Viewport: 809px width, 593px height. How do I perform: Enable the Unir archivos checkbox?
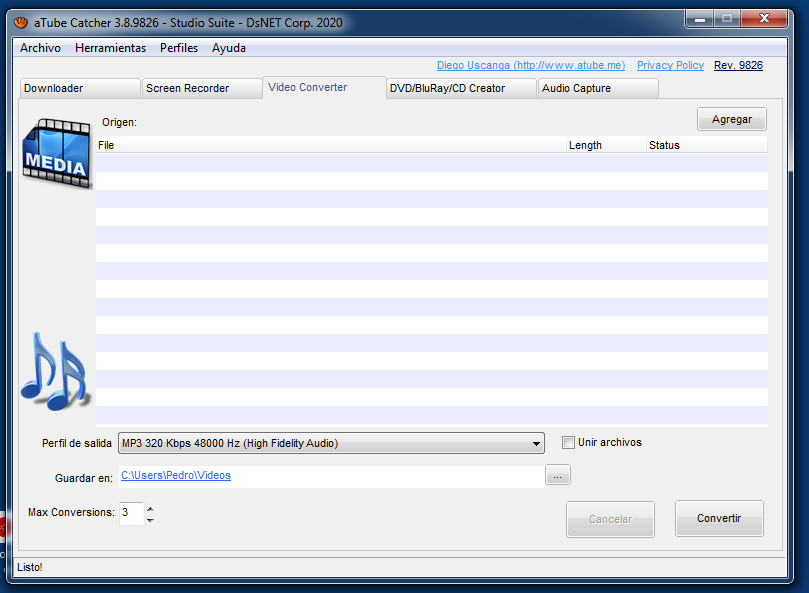(568, 442)
